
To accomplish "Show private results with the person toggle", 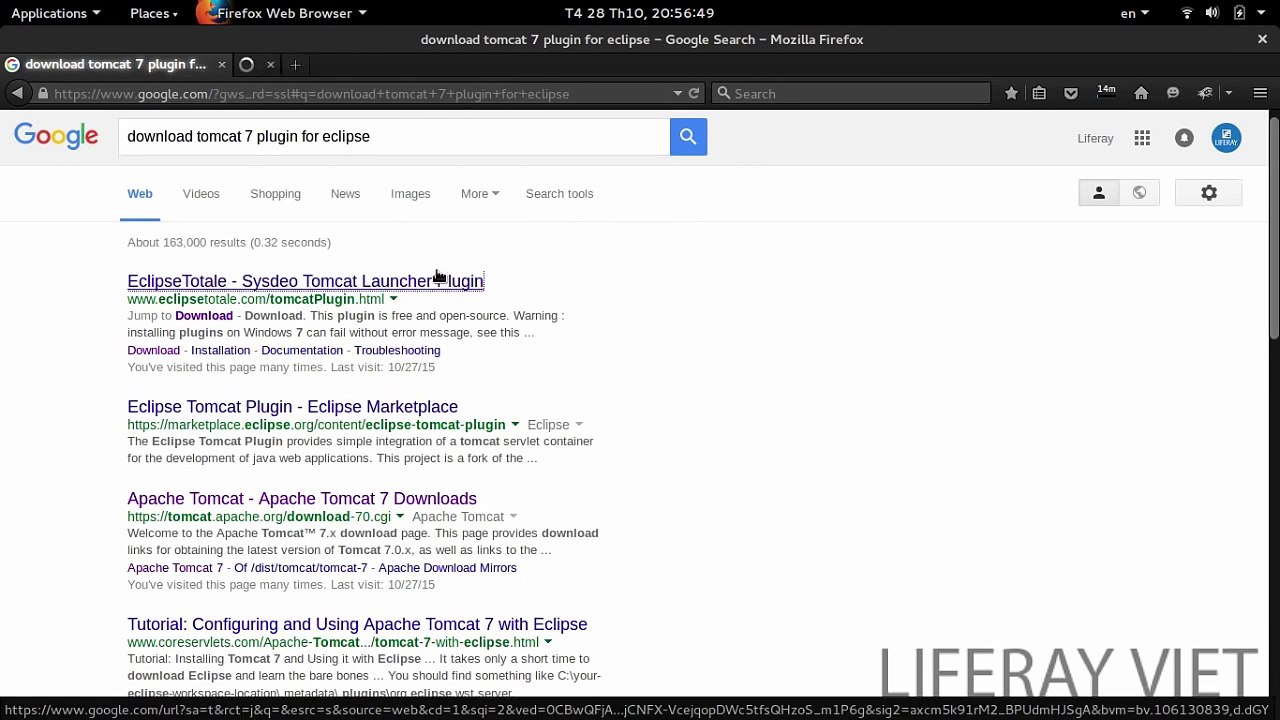I will pyautogui.click(x=1098, y=193).
